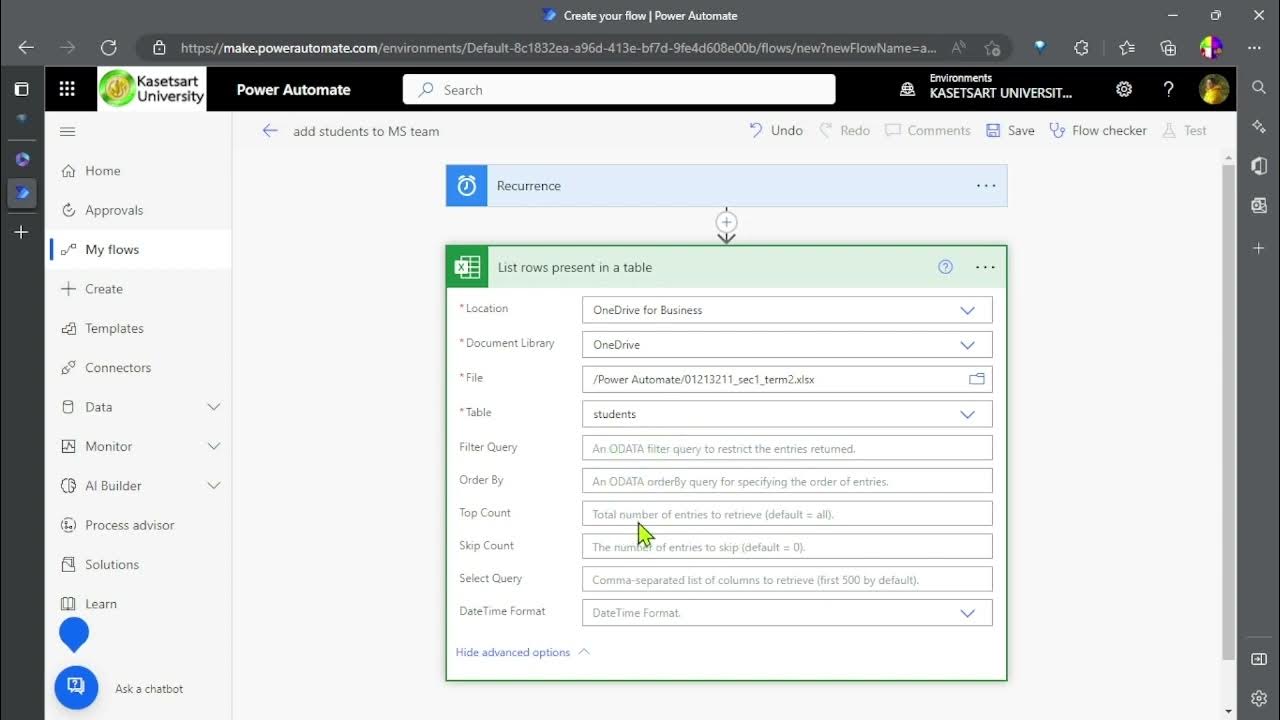
Task: Click the Recurrence clock icon
Action: coord(467,186)
